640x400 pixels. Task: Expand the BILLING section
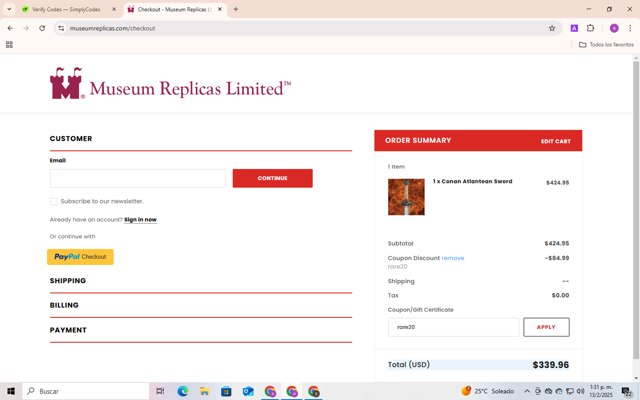point(64,305)
